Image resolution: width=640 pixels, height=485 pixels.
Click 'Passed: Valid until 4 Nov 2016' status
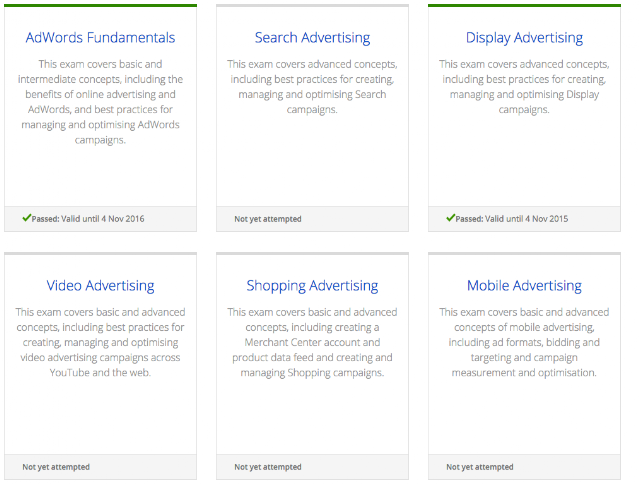(88, 219)
